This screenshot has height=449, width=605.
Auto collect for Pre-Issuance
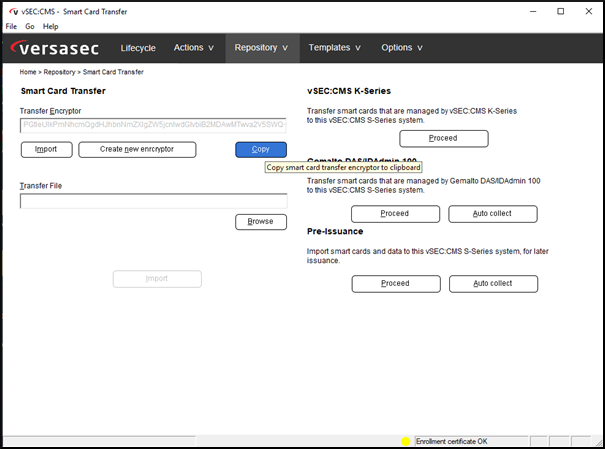[493, 284]
